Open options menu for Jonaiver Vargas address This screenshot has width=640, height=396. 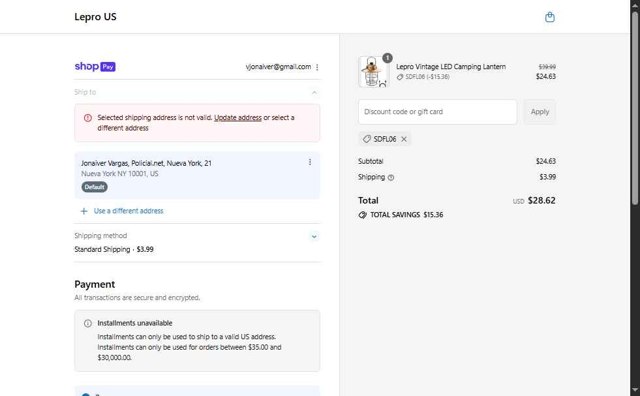(310, 162)
